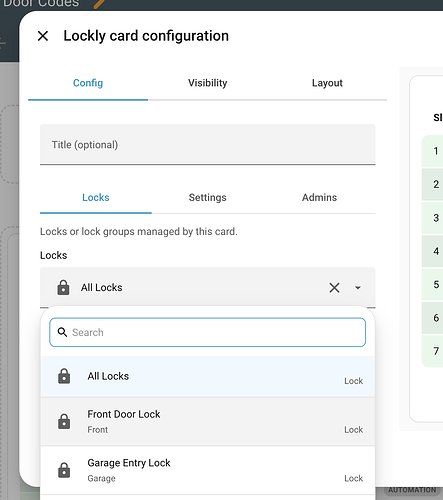Open the Layout tab
The height and width of the screenshot is (500, 443).
pyautogui.click(x=327, y=83)
